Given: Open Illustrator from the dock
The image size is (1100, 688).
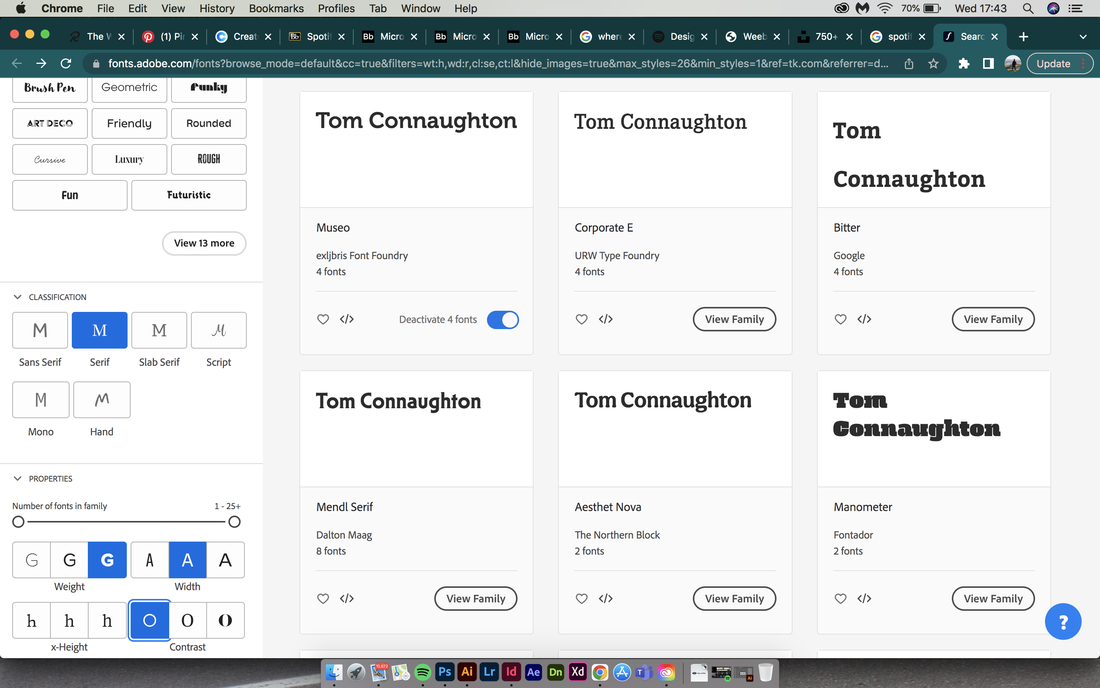Looking at the screenshot, I should coord(467,672).
